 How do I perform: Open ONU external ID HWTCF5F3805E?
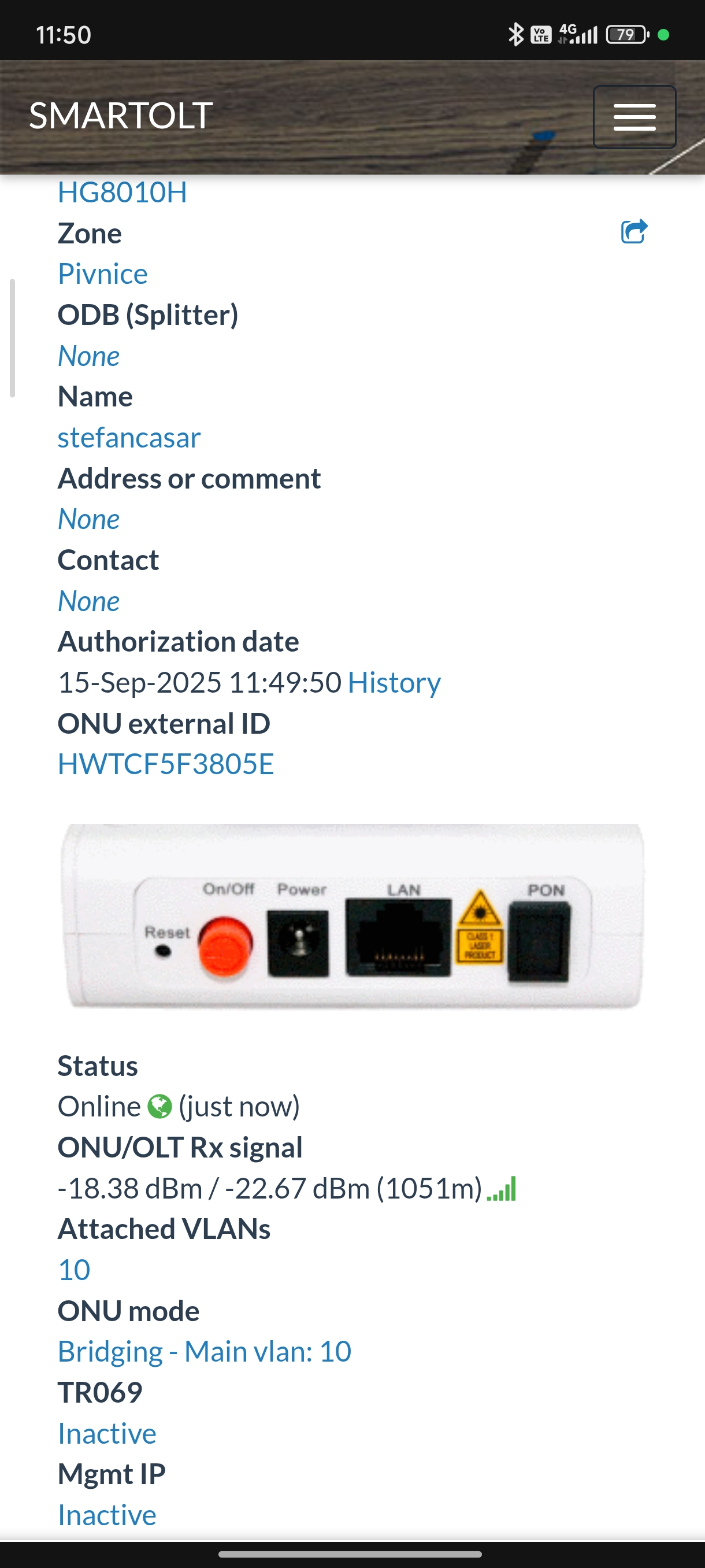166,764
